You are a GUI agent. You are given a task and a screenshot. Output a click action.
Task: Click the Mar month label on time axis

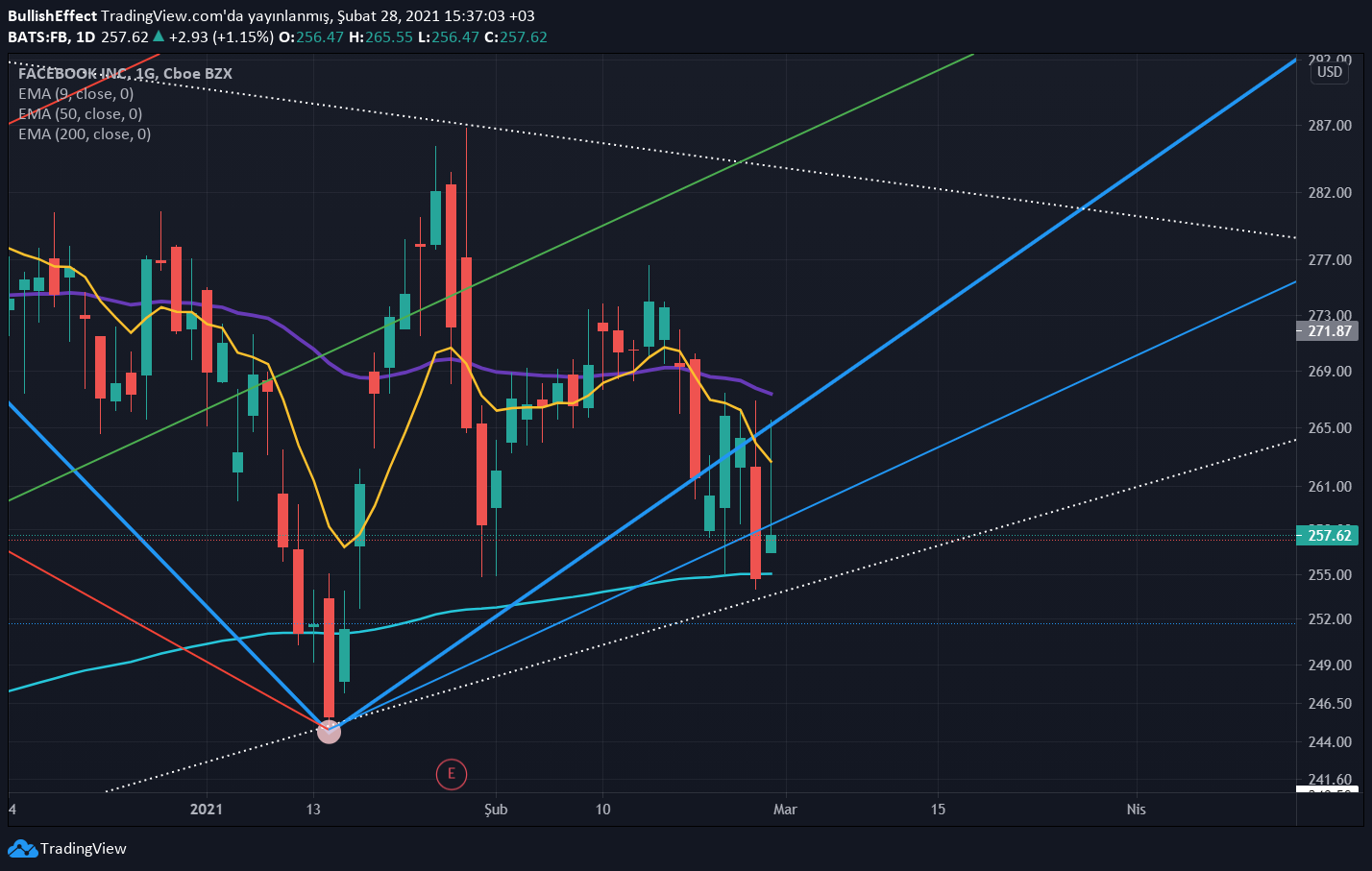[x=785, y=810]
